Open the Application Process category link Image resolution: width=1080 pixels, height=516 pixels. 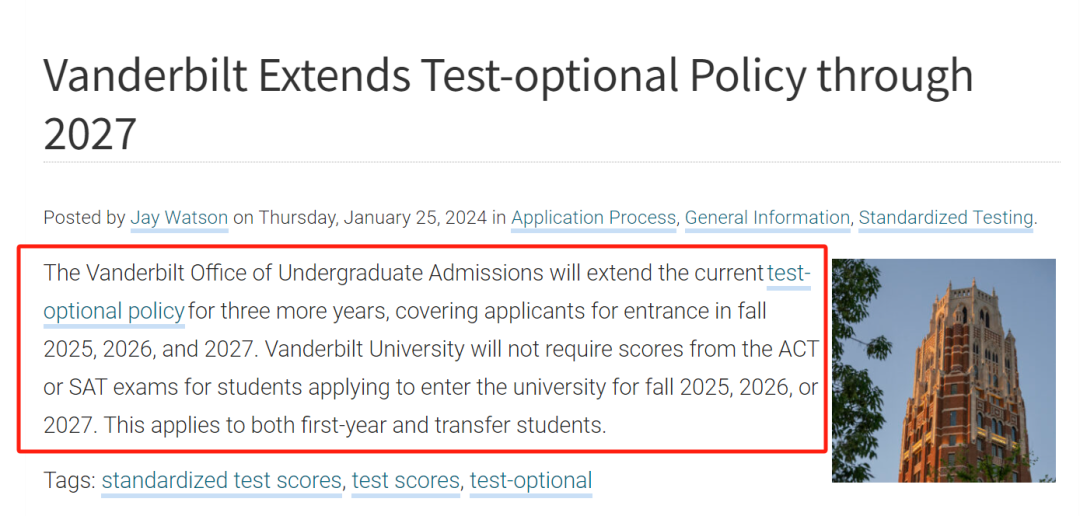coord(593,218)
